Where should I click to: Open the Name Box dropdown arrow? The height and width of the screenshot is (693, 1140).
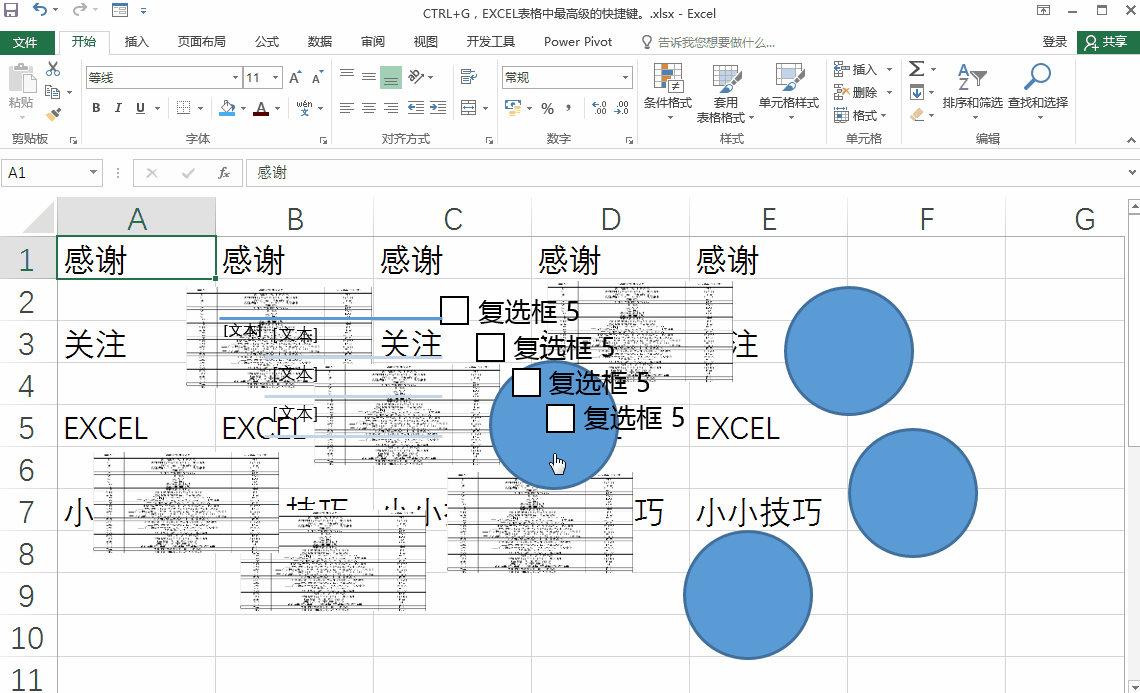pyautogui.click(x=93, y=172)
